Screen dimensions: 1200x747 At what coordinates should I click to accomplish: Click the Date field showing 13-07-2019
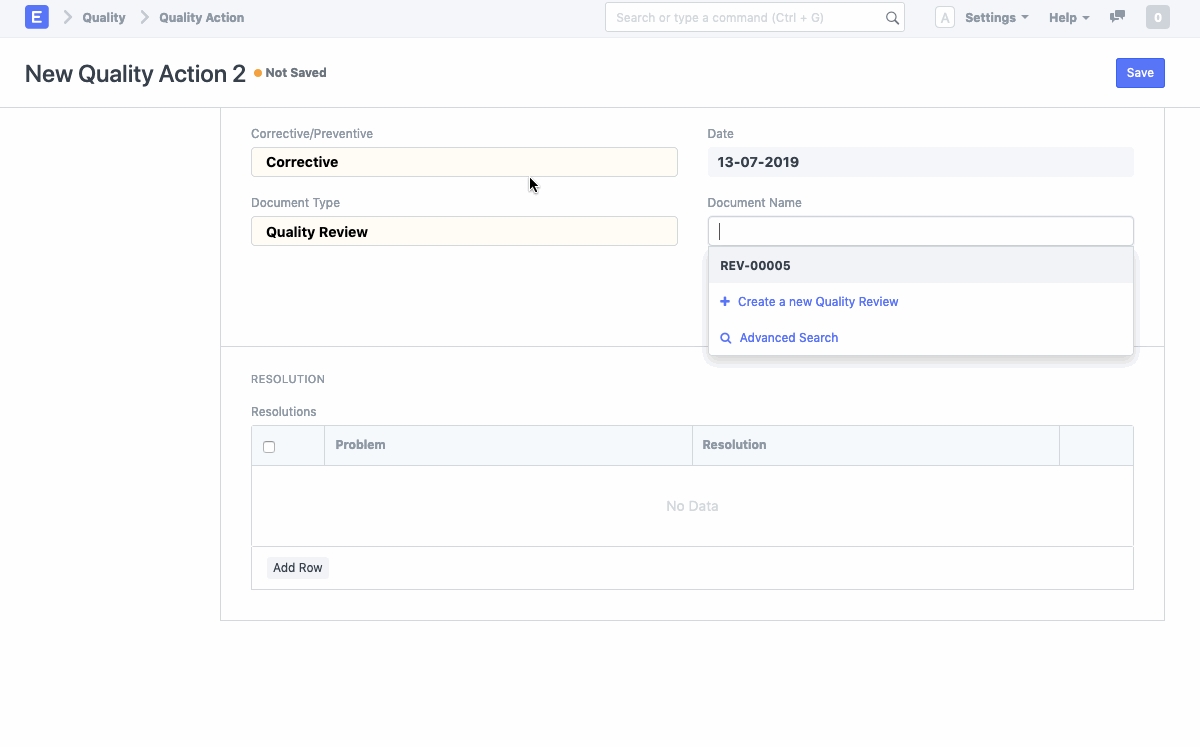(x=920, y=162)
